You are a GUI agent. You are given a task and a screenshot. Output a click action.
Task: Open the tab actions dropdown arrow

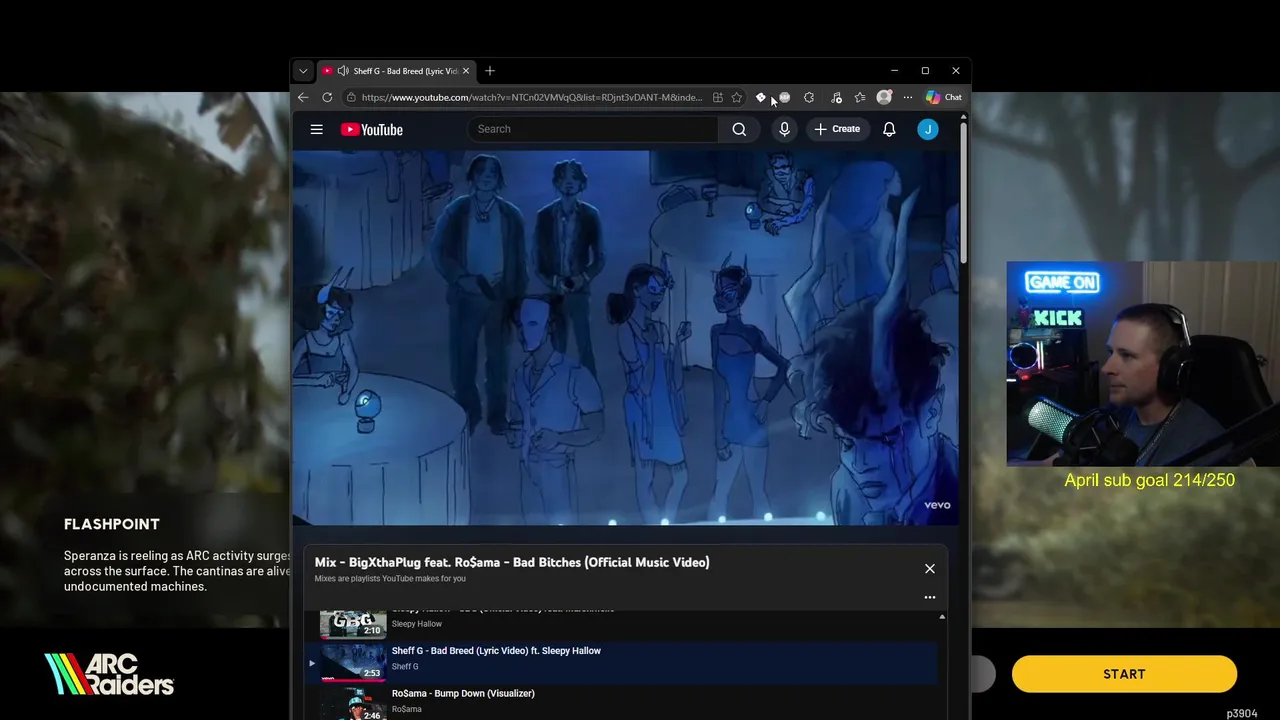click(x=303, y=71)
